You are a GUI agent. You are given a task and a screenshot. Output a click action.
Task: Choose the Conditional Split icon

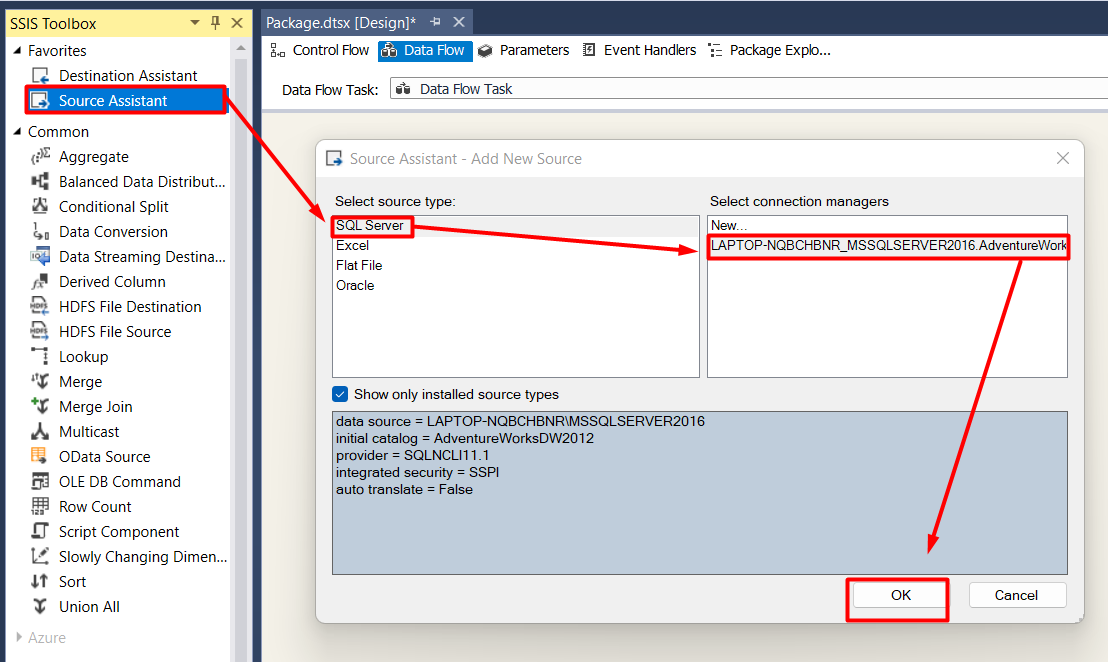pyautogui.click(x=40, y=206)
